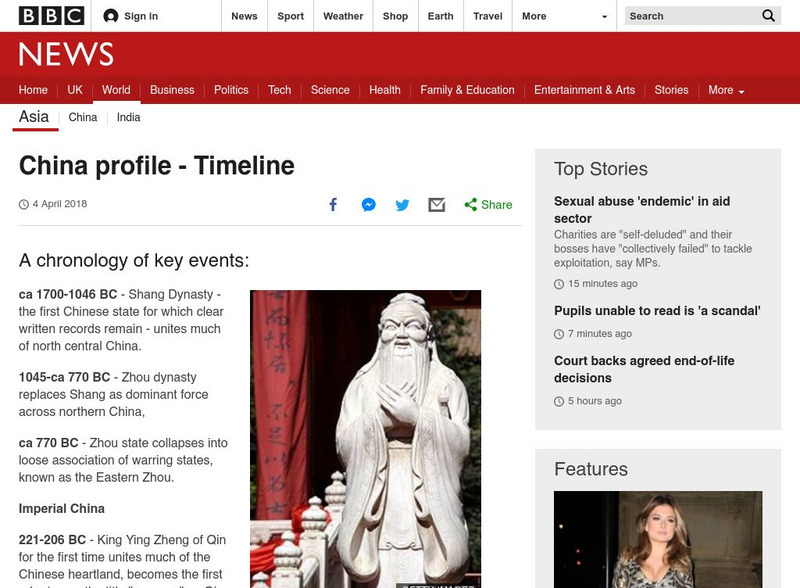Select the Asia sub-section
This screenshot has height=588, width=800.
(x=34, y=117)
